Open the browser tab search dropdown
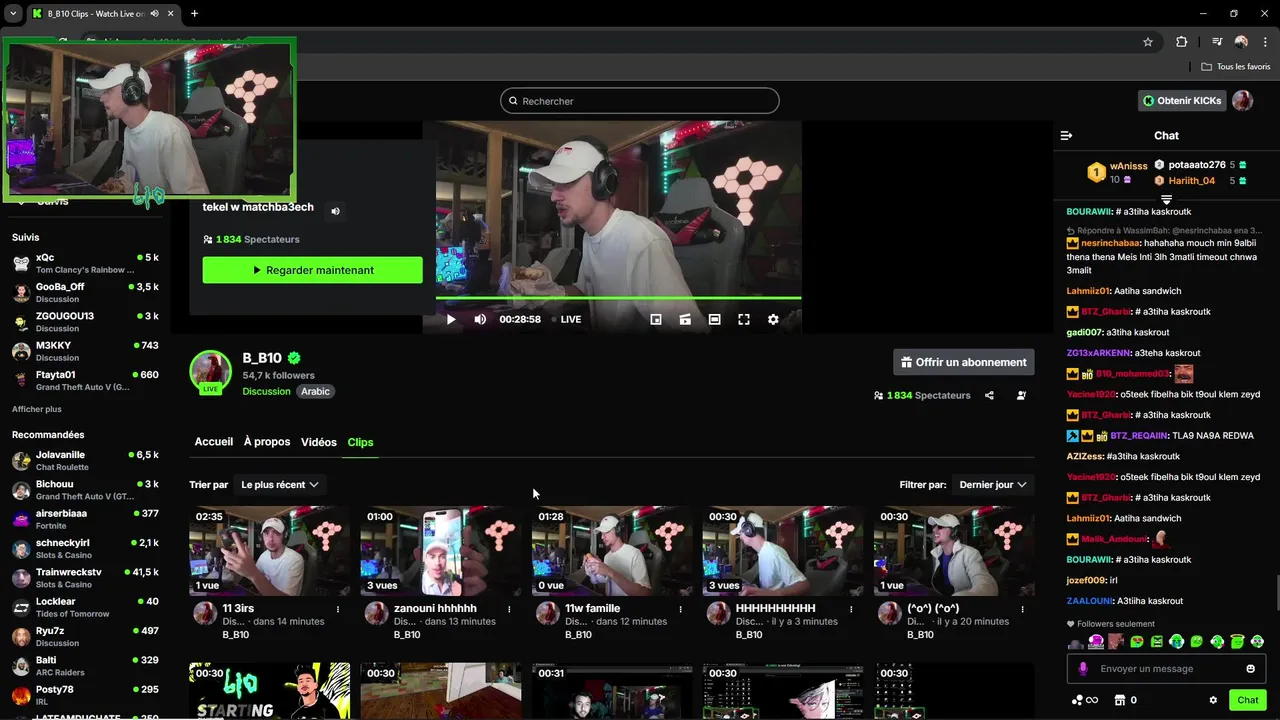 tap(13, 14)
